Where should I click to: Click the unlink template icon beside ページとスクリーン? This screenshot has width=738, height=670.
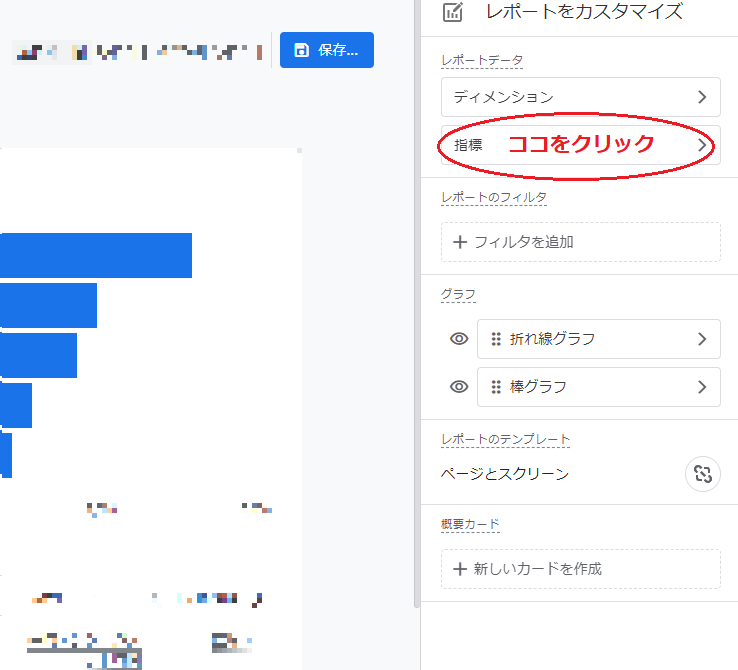pyautogui.click(x=703, y=474)
